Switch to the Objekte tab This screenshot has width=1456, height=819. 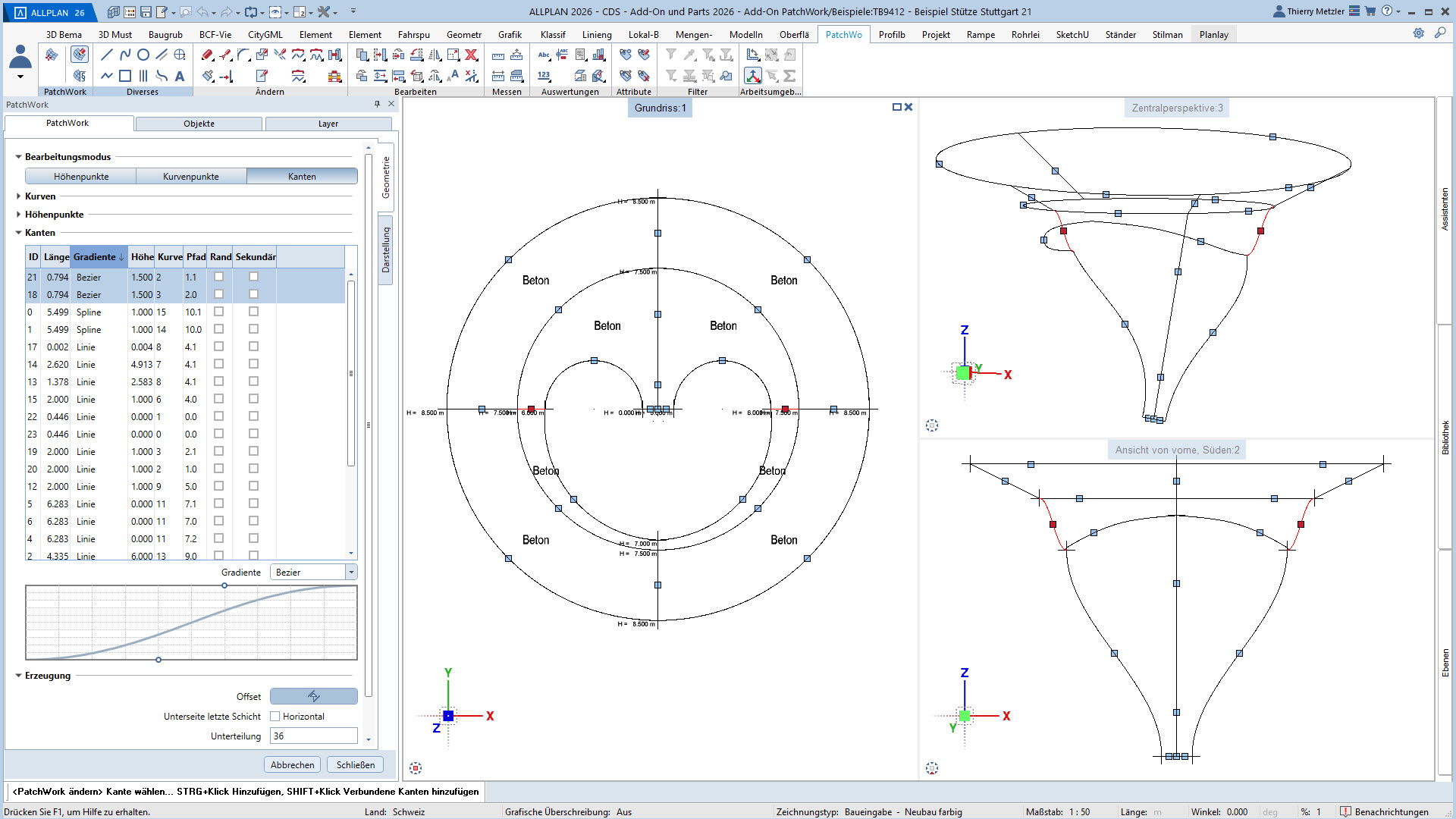point(199,124)
